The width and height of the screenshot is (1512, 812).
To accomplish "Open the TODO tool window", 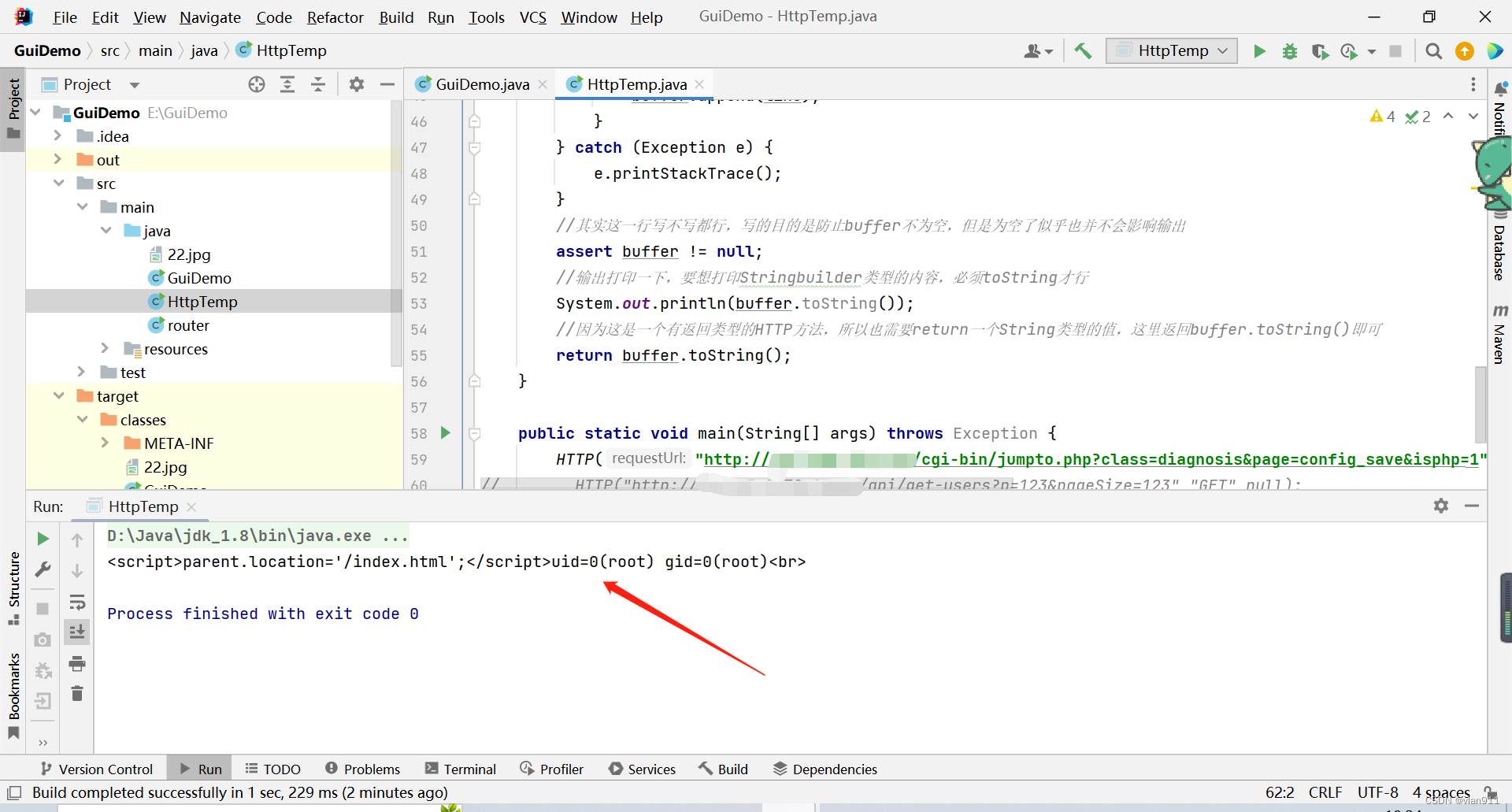I will click(x=272, y=769).
